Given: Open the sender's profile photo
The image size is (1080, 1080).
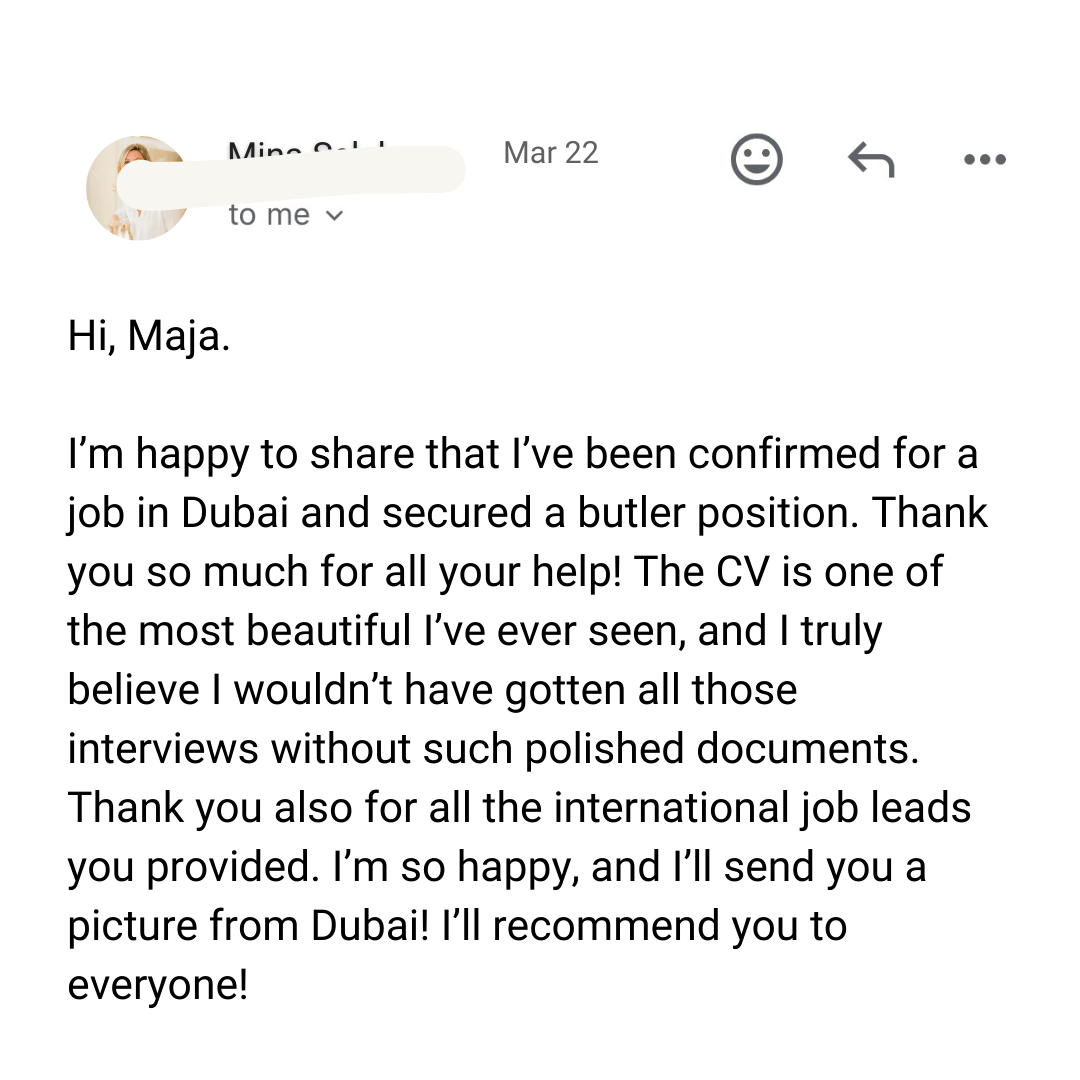Looking at the screenshot, I should (137, 188).
